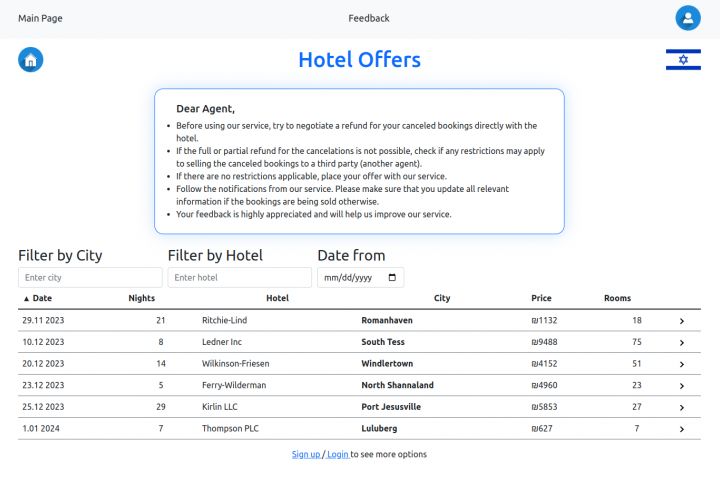This screenshot has width=720, height=480.
Task: Click the blue home icon
Action: click(x=31, y=60)
